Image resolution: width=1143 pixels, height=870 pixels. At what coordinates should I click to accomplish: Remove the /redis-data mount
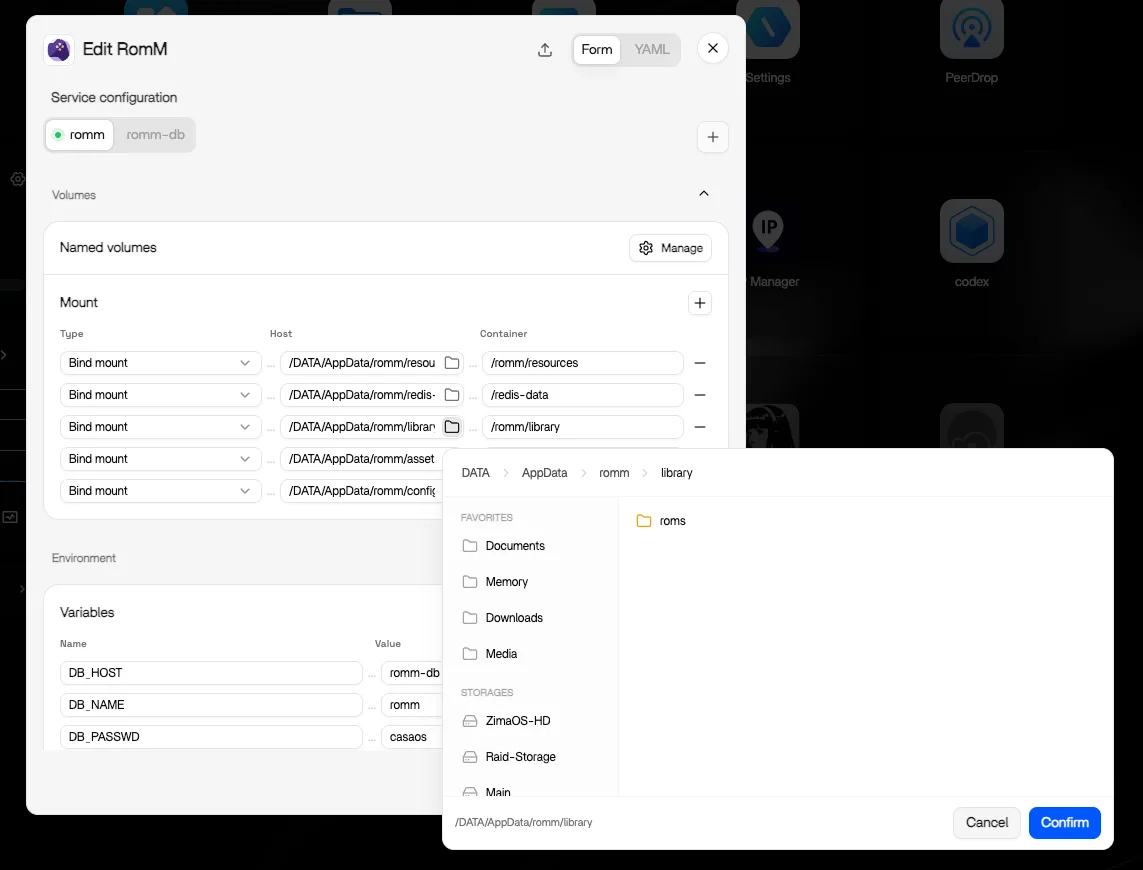(700, 395)
